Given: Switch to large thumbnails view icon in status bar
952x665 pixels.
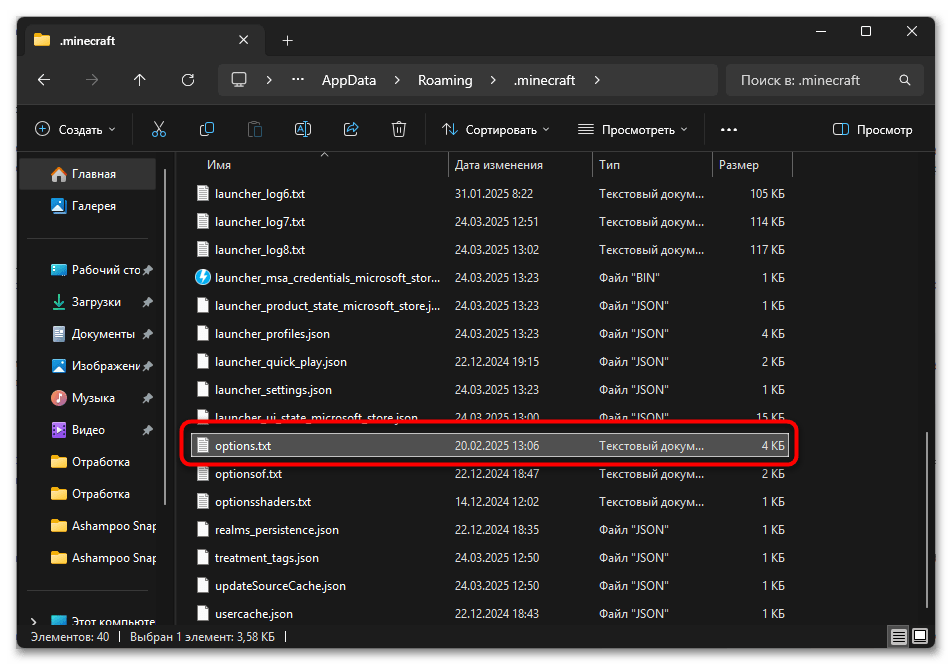Looking at the screenshot, I should (920, 636).
